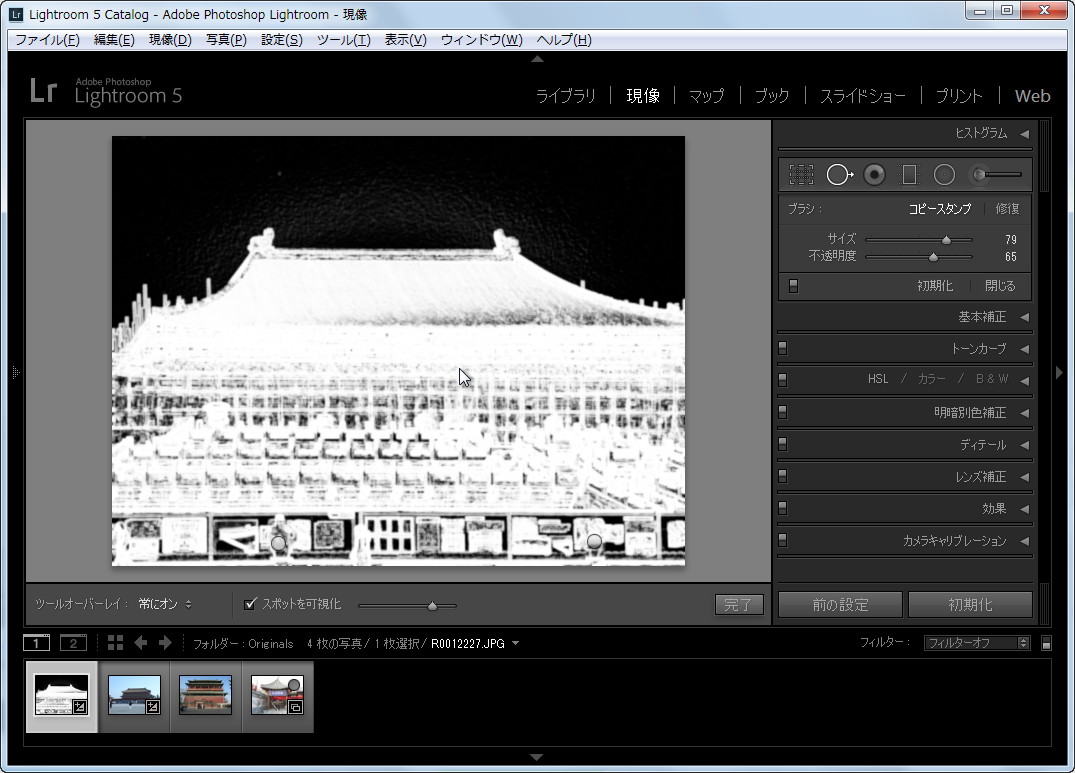Hide the filmstrip with bottom arrow

tap(537, 757)
